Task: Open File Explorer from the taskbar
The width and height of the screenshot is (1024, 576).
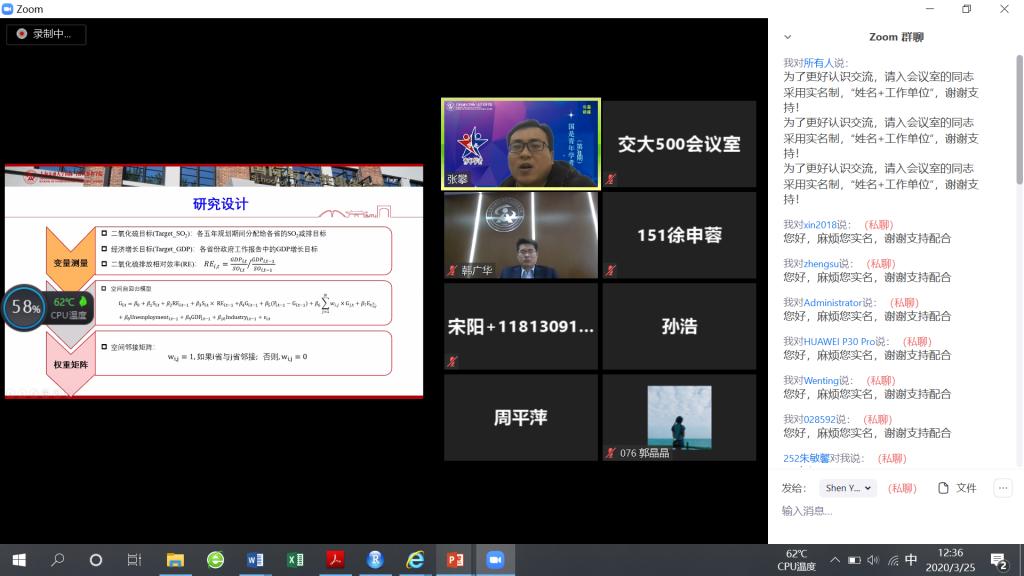Action: (175, 560)
